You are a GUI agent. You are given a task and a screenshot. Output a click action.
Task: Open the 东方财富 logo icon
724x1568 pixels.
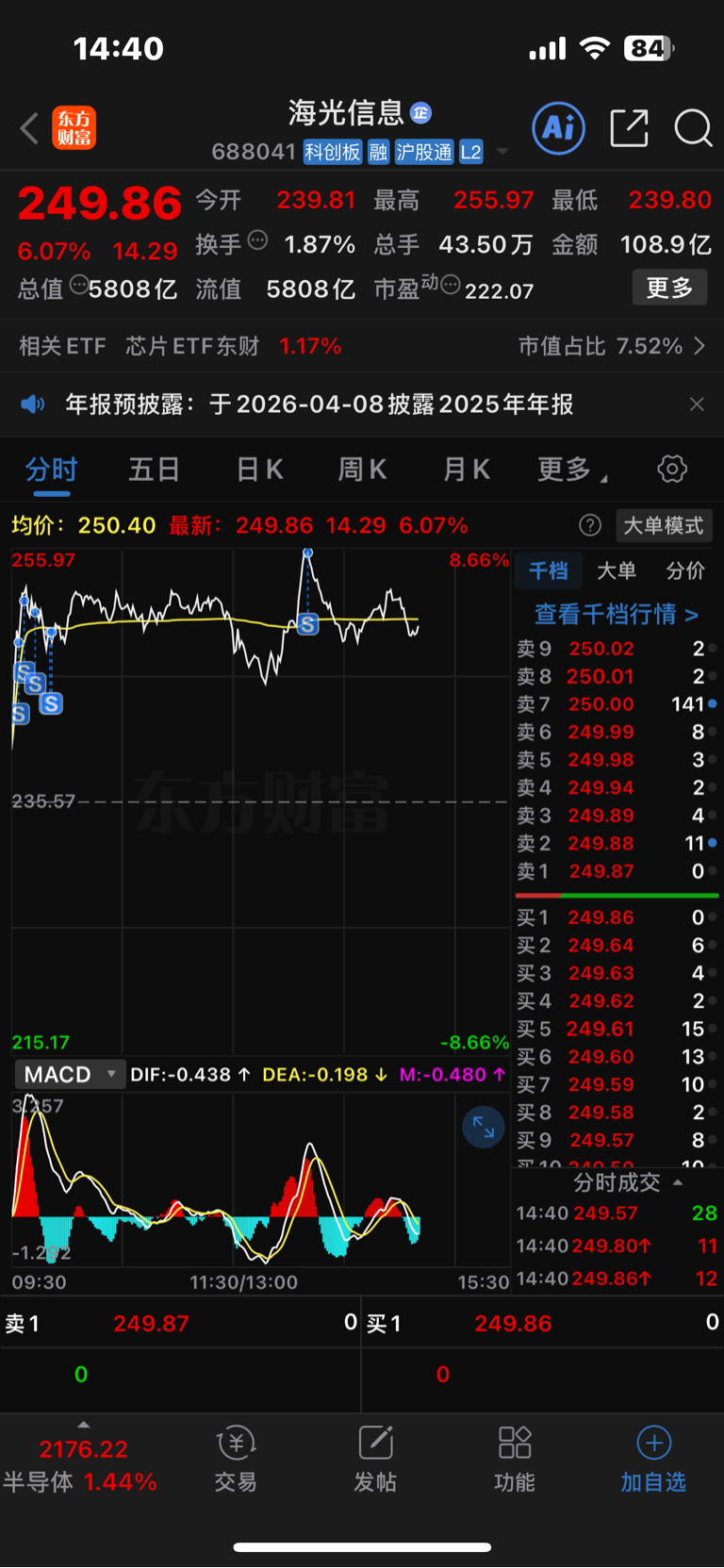pos(74,128)
